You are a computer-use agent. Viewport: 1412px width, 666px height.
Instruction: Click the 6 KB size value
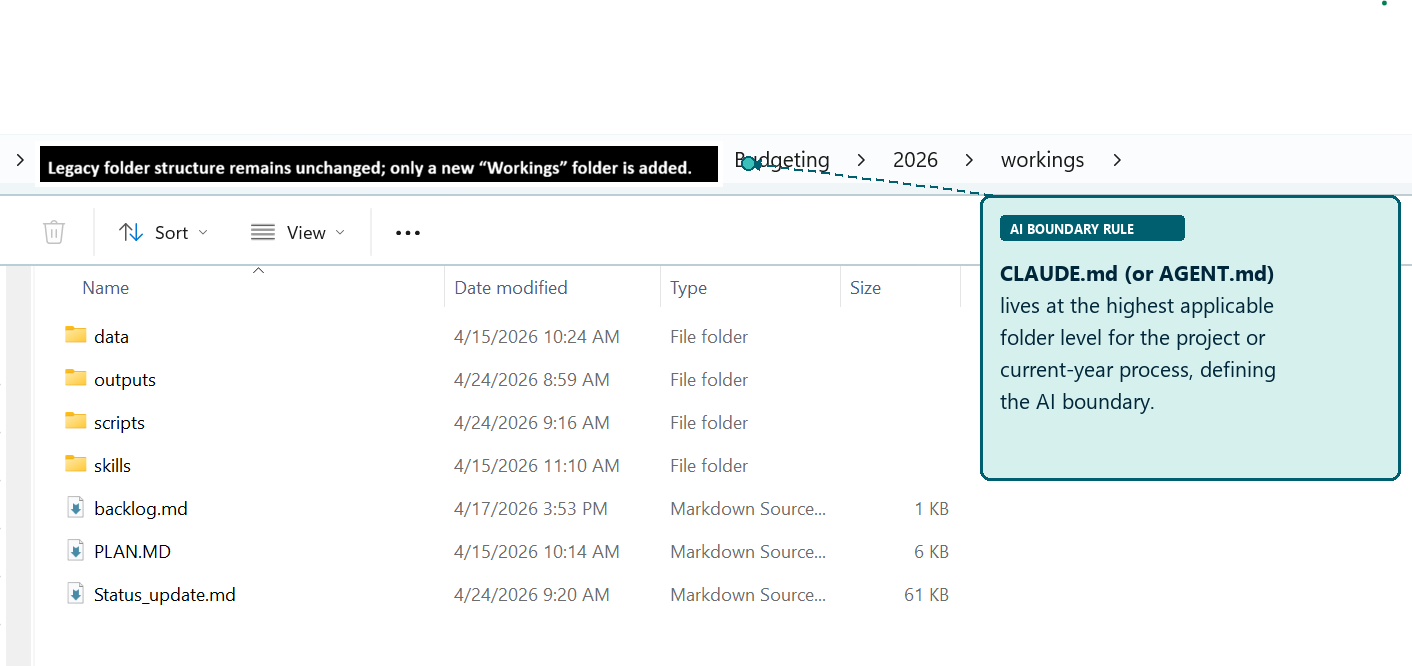pos(931,552)
